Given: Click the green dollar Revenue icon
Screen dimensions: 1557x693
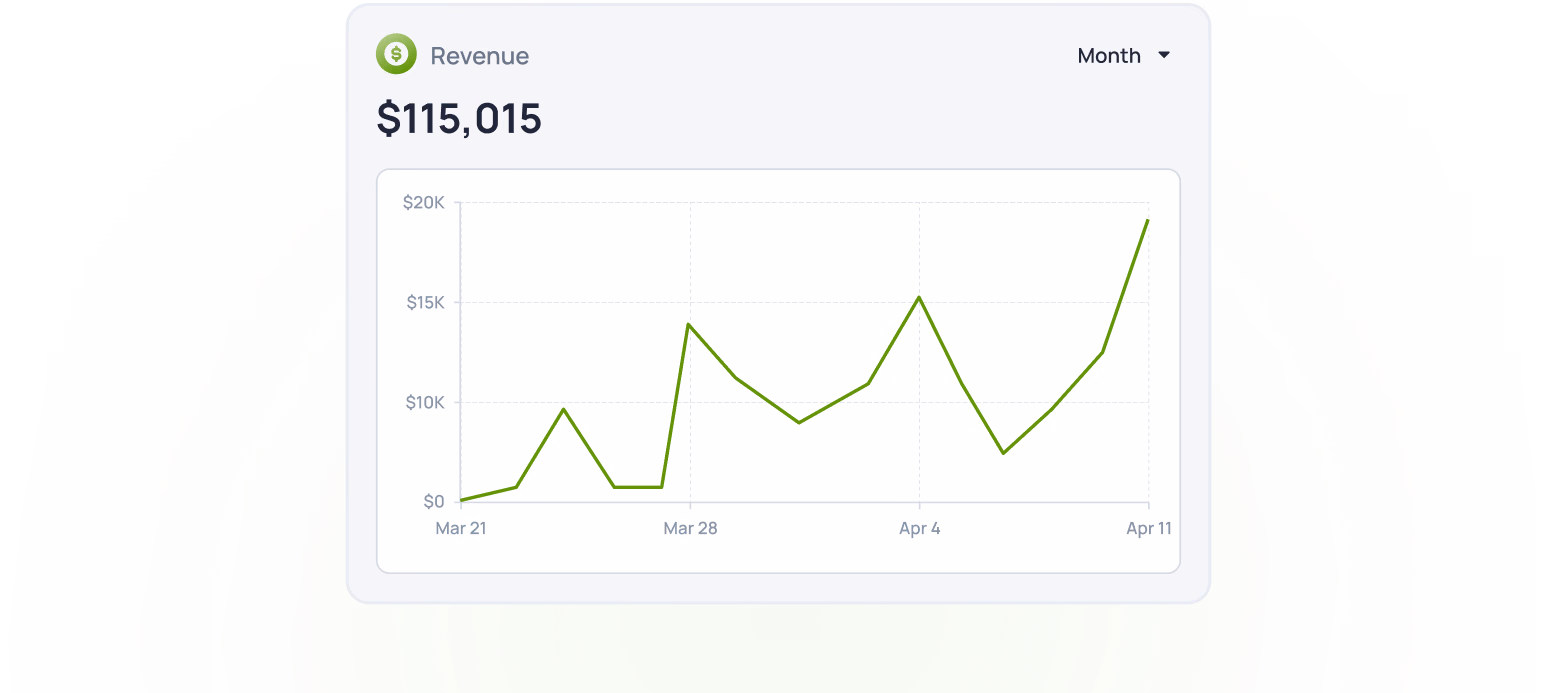Looking at the screenshot, I should [x=396, y=54].
